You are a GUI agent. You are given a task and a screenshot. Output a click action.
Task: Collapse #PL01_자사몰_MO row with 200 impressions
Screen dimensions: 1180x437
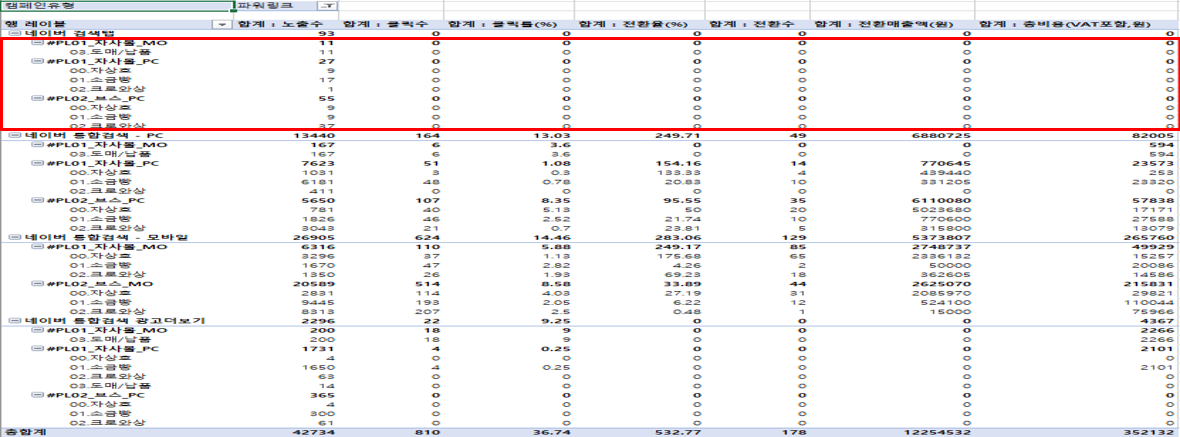click(x=38, y=330)
